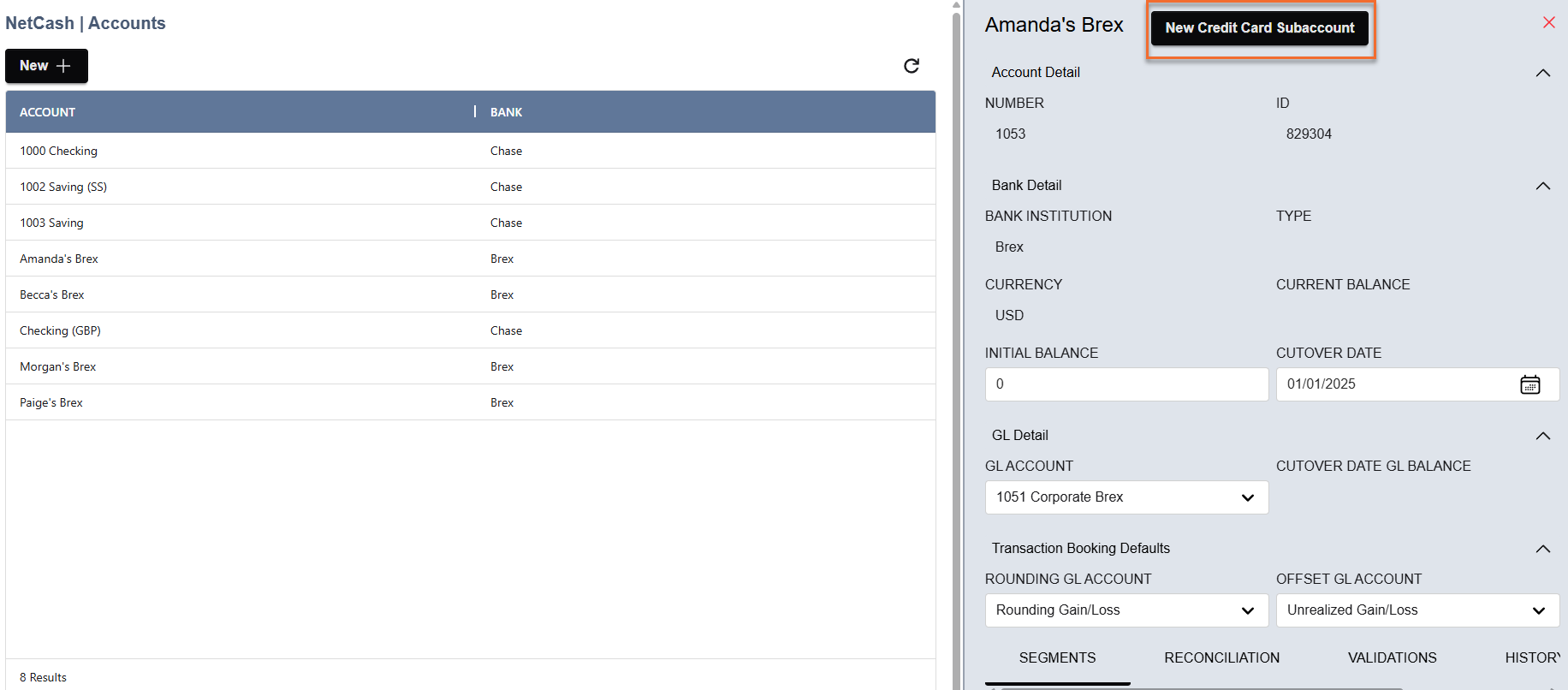Collapse the Bank Detail section
The width and height of the screenshot is (1568, 690).
pyautogui.click(x=1542, y=186)
